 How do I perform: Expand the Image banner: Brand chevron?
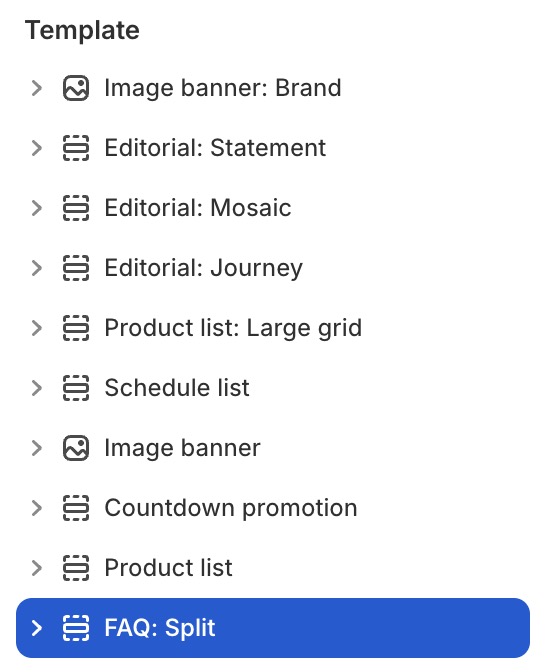(37, 88)
